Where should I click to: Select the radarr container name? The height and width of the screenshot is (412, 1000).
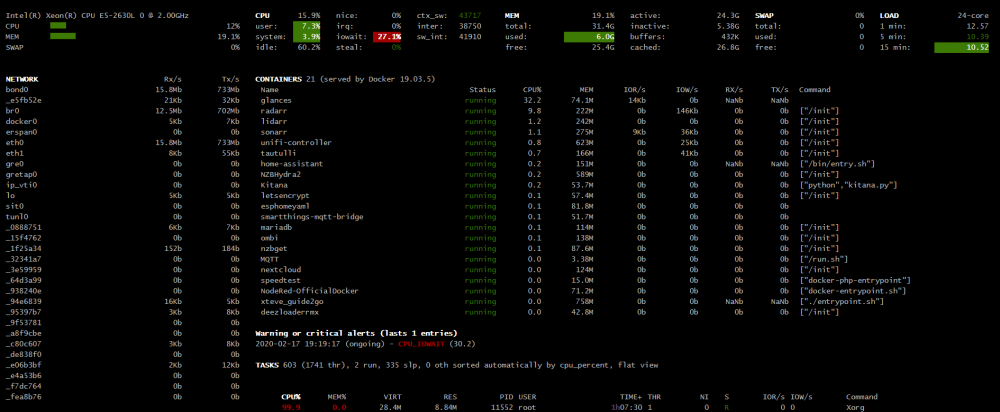coord(274,111)
